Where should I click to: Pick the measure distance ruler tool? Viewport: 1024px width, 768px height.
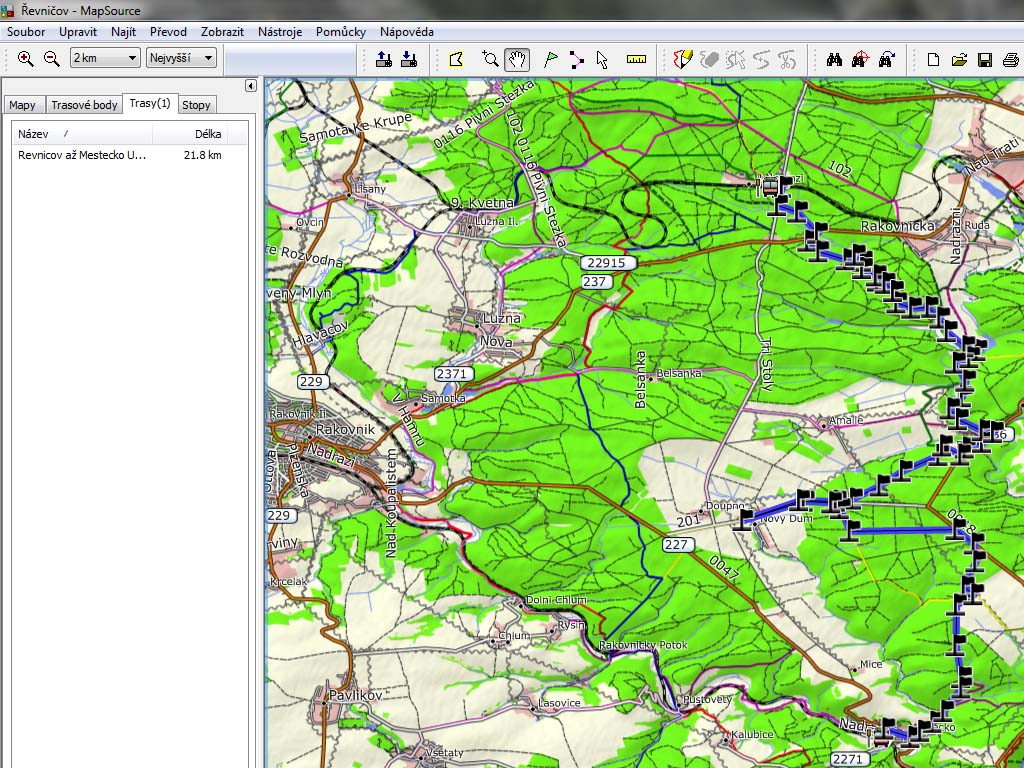[636, 59]
